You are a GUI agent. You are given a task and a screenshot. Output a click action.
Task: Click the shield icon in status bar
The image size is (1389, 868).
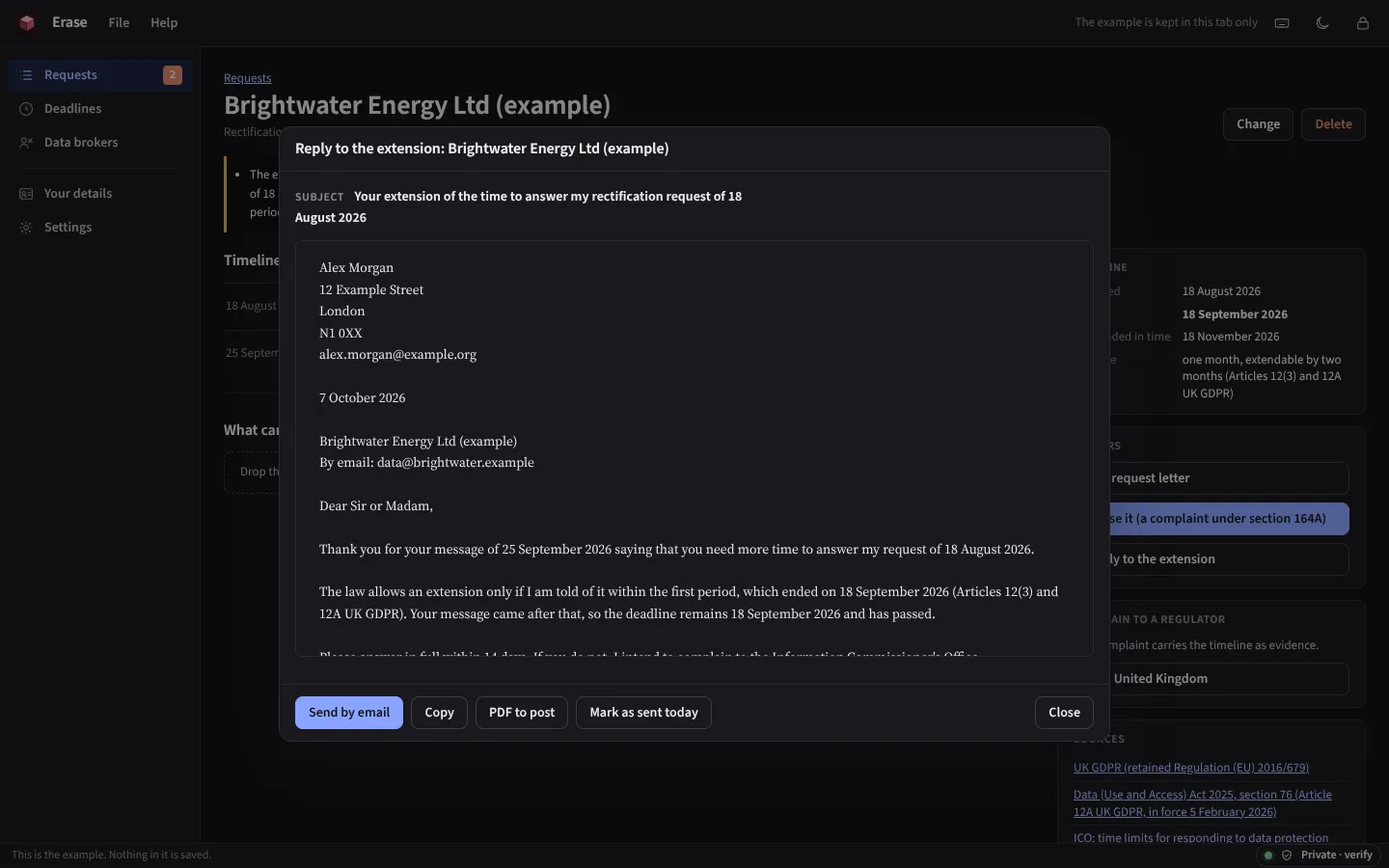pyautogui.click(x=1287, y=855)
